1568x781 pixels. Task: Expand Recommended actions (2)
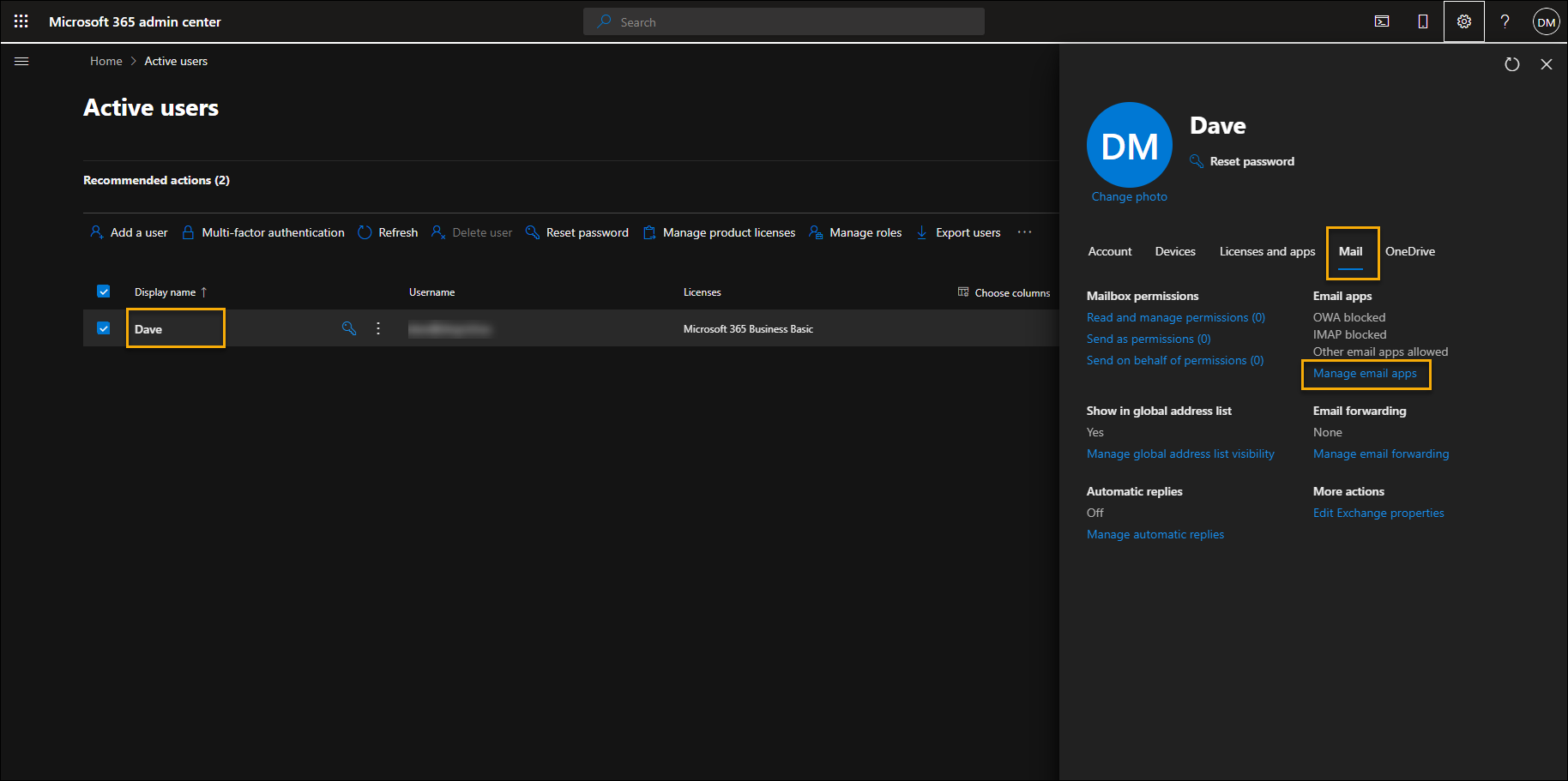pos(156,180)
